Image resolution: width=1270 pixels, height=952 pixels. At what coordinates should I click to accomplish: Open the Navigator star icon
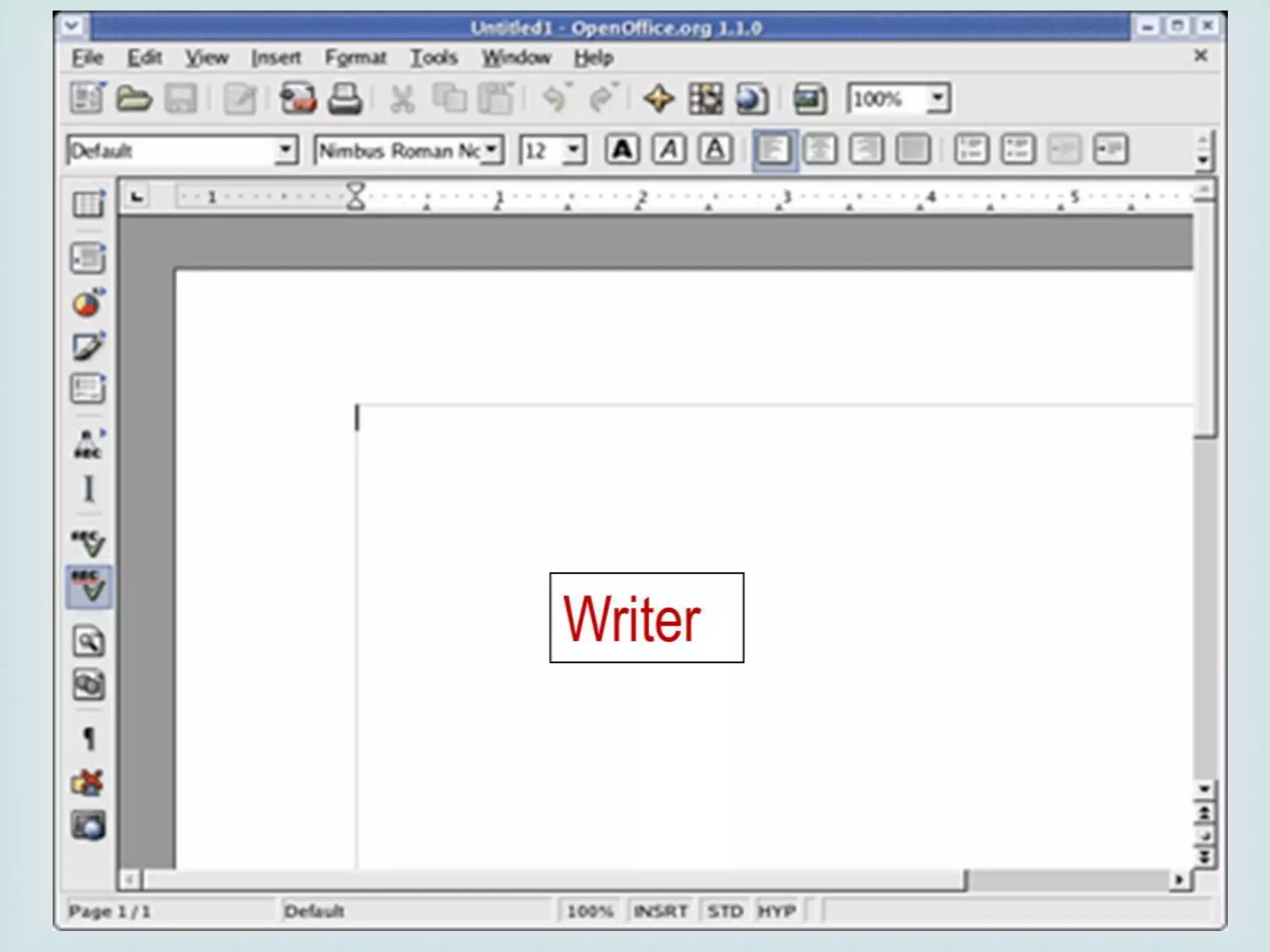659,99
